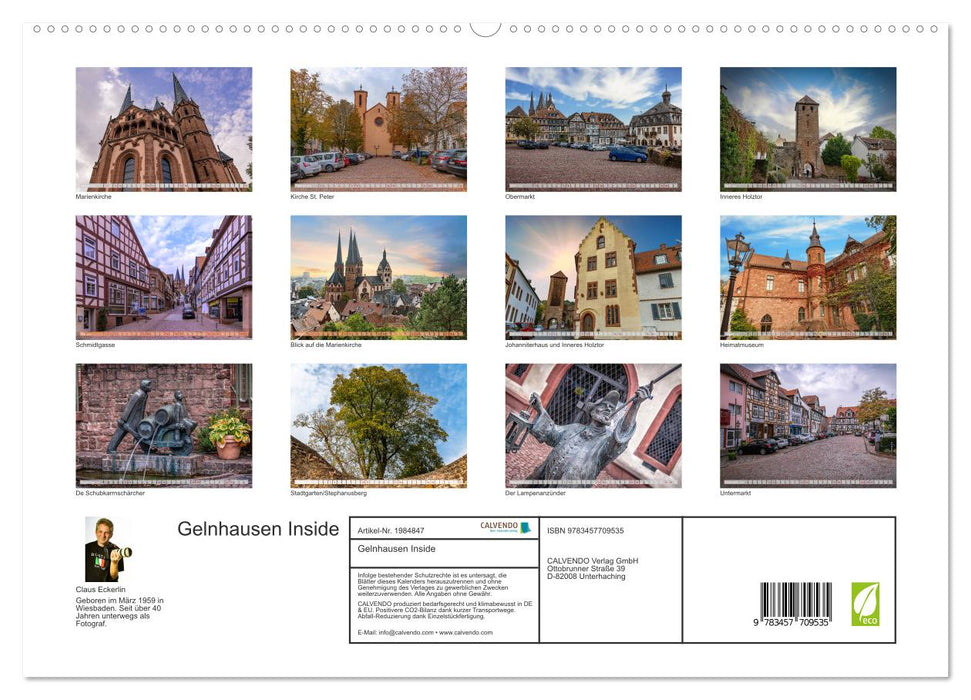This screenshot has width=971, height=700.
Task: Click the info@calvendo.com email link
Action: [406, 631]
